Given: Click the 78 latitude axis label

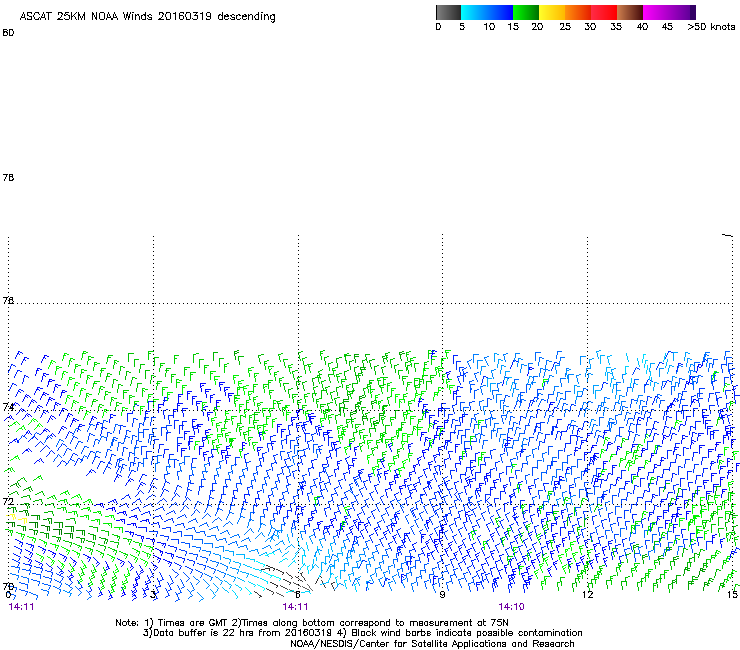Looking at the screenshot, I should 8,177.
